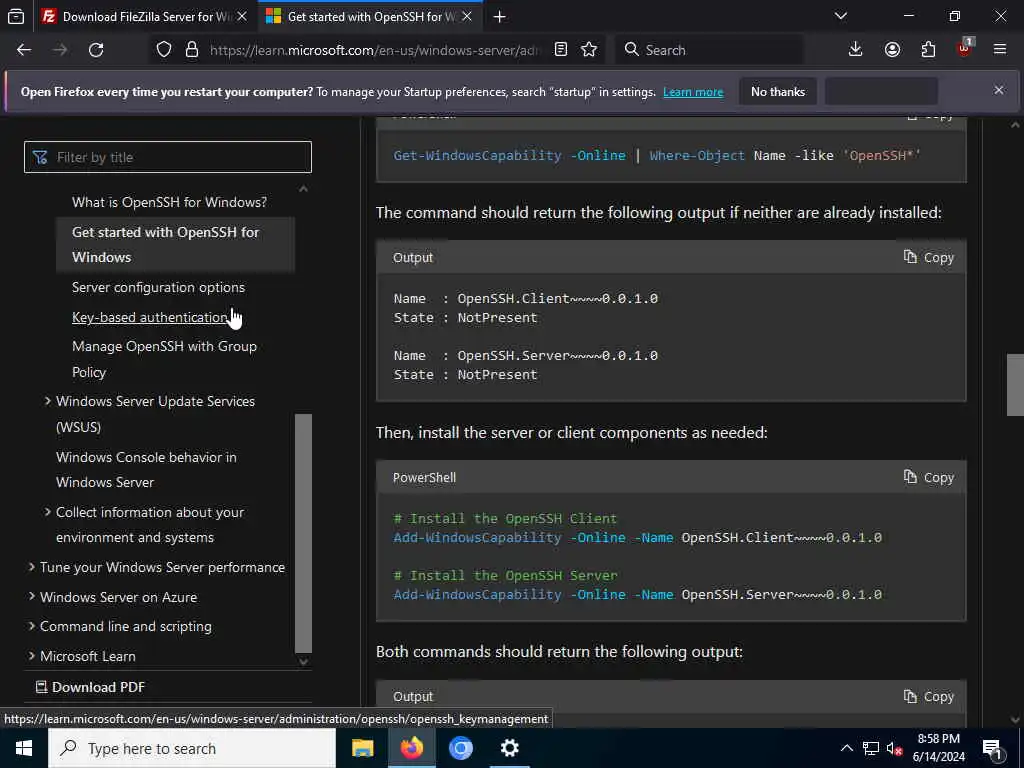
Task: Click the Filter by title field
Action: pyautogui.click(x=168, y=157)
